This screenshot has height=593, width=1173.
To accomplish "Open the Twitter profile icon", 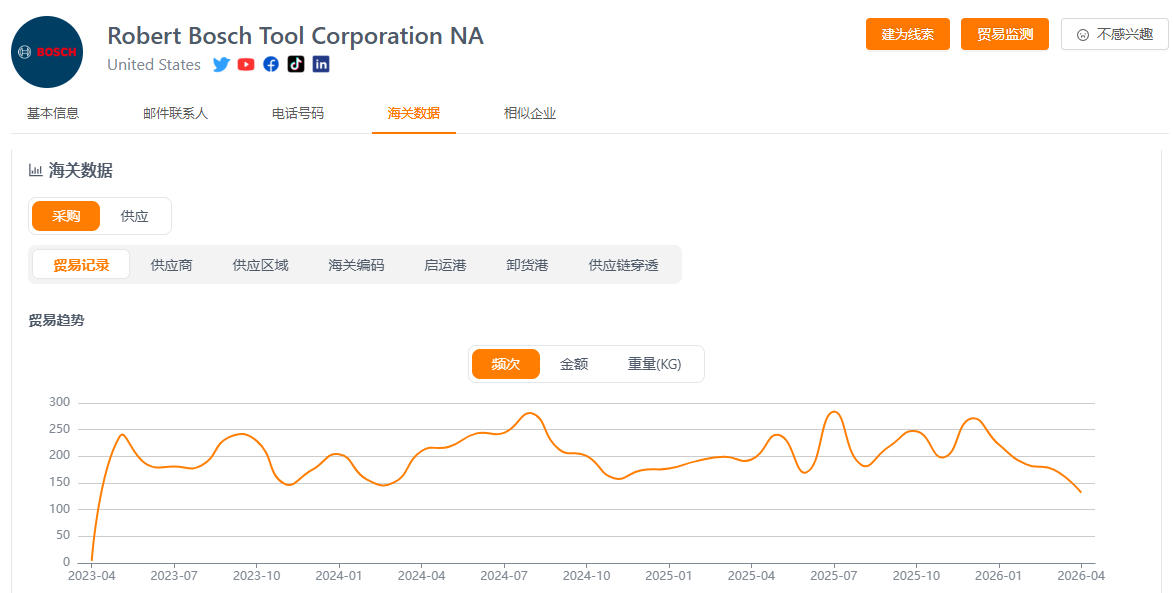I will [221, 64].
